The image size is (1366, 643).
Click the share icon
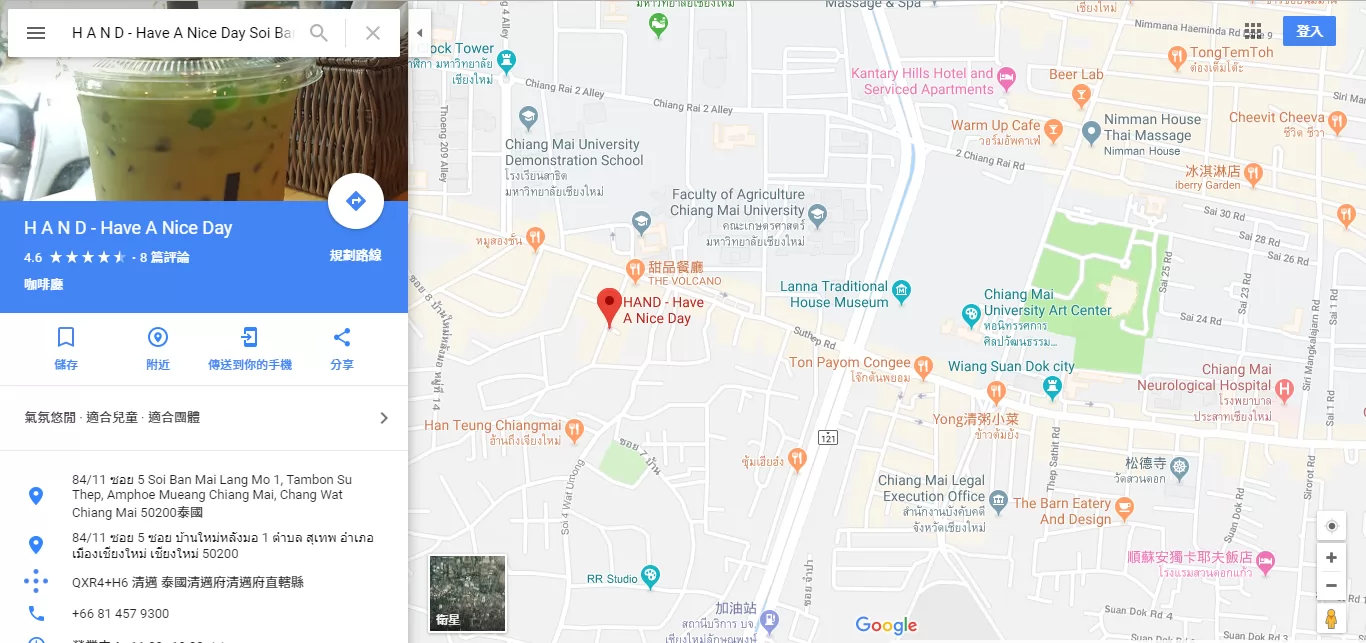[x=342, y=337]
